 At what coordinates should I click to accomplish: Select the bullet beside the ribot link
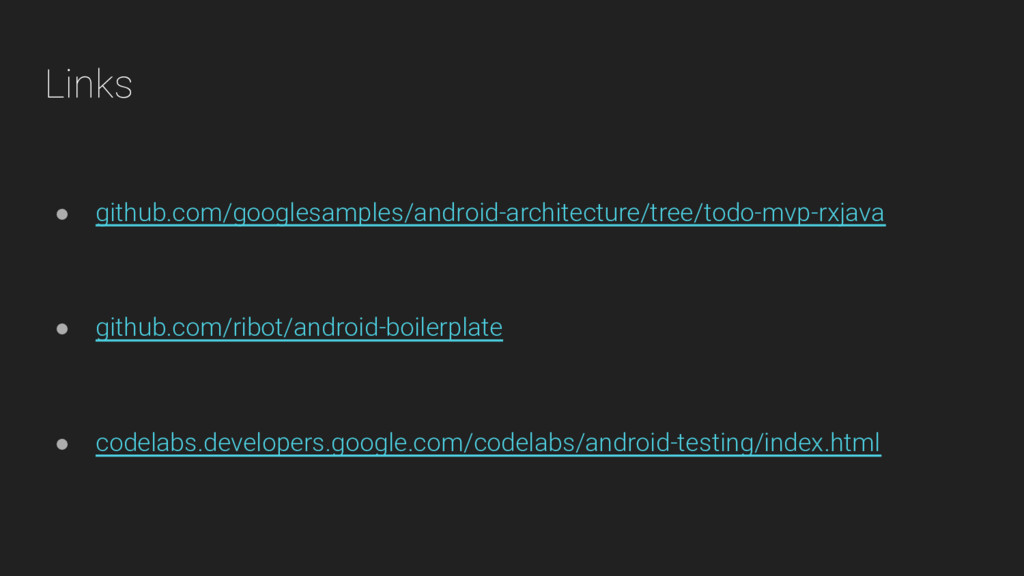62,328
